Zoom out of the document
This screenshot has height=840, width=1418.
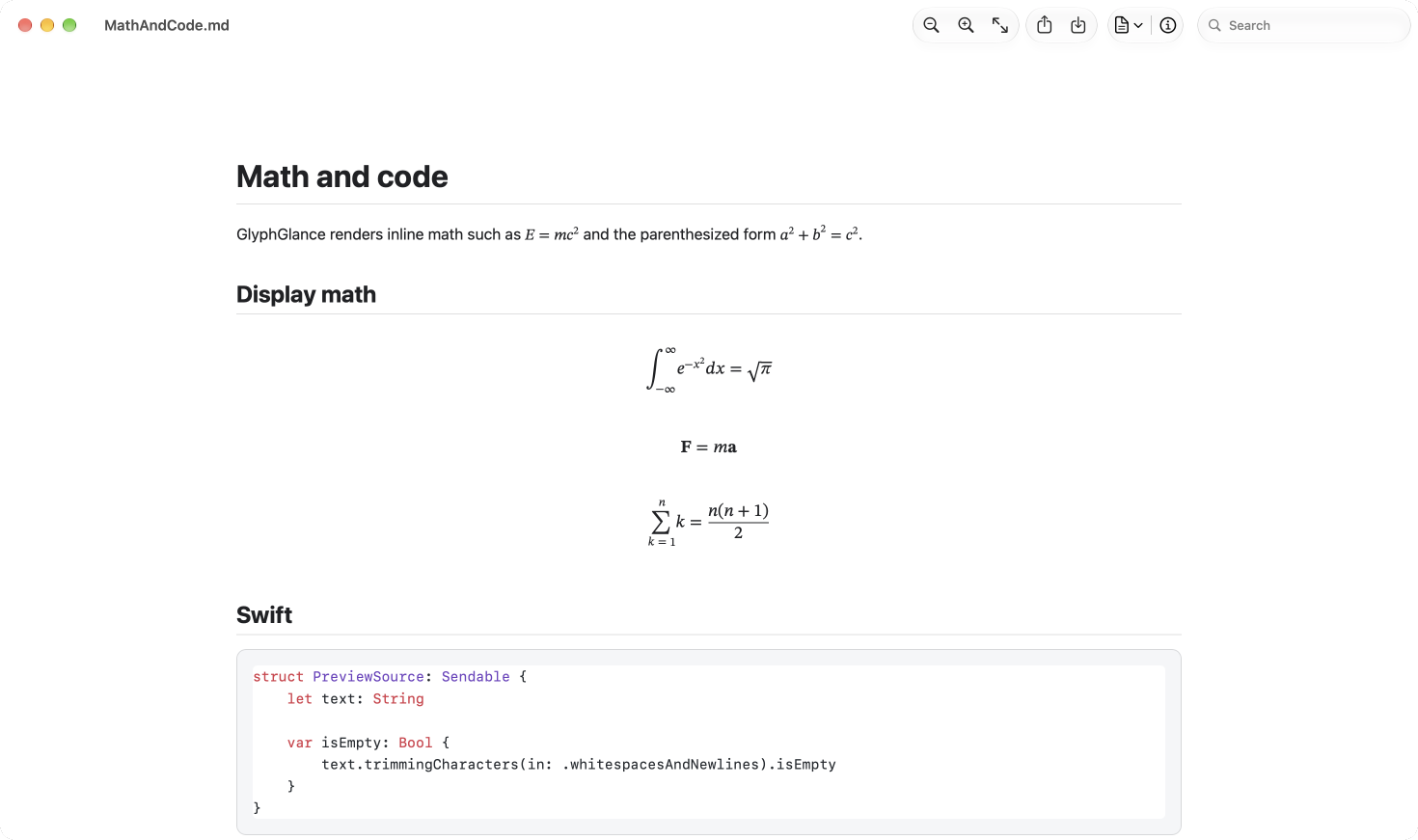(931, 25)
